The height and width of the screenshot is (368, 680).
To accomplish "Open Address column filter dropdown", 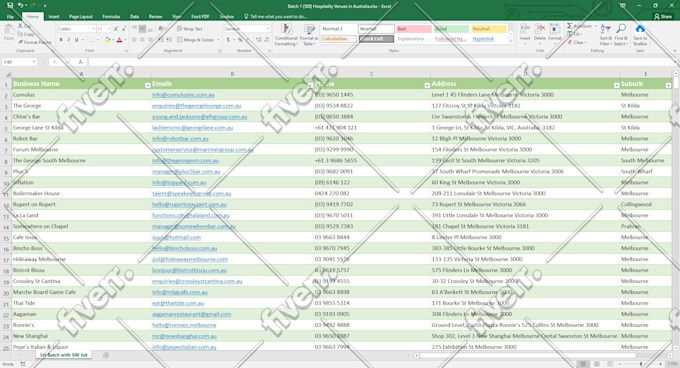I will click(616, 85).
